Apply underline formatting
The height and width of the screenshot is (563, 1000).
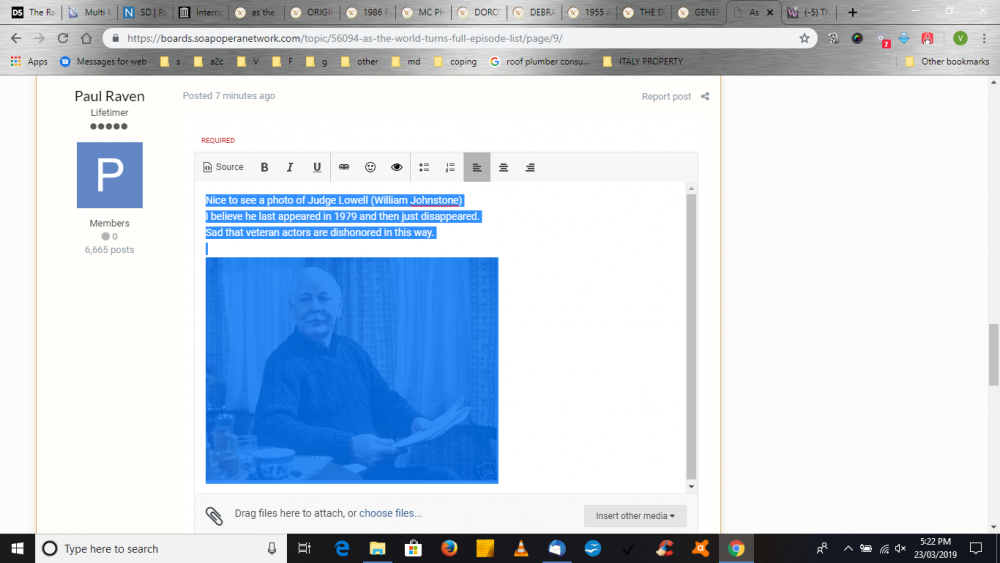coord(317,167)
